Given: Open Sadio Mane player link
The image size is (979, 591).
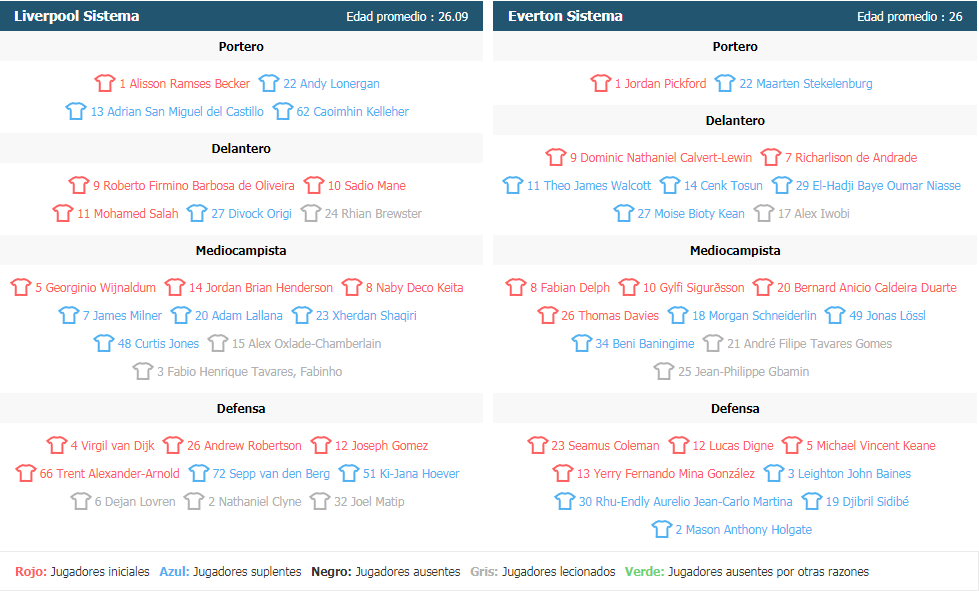Looking at the screenshot, I should [x=367, y=185].
